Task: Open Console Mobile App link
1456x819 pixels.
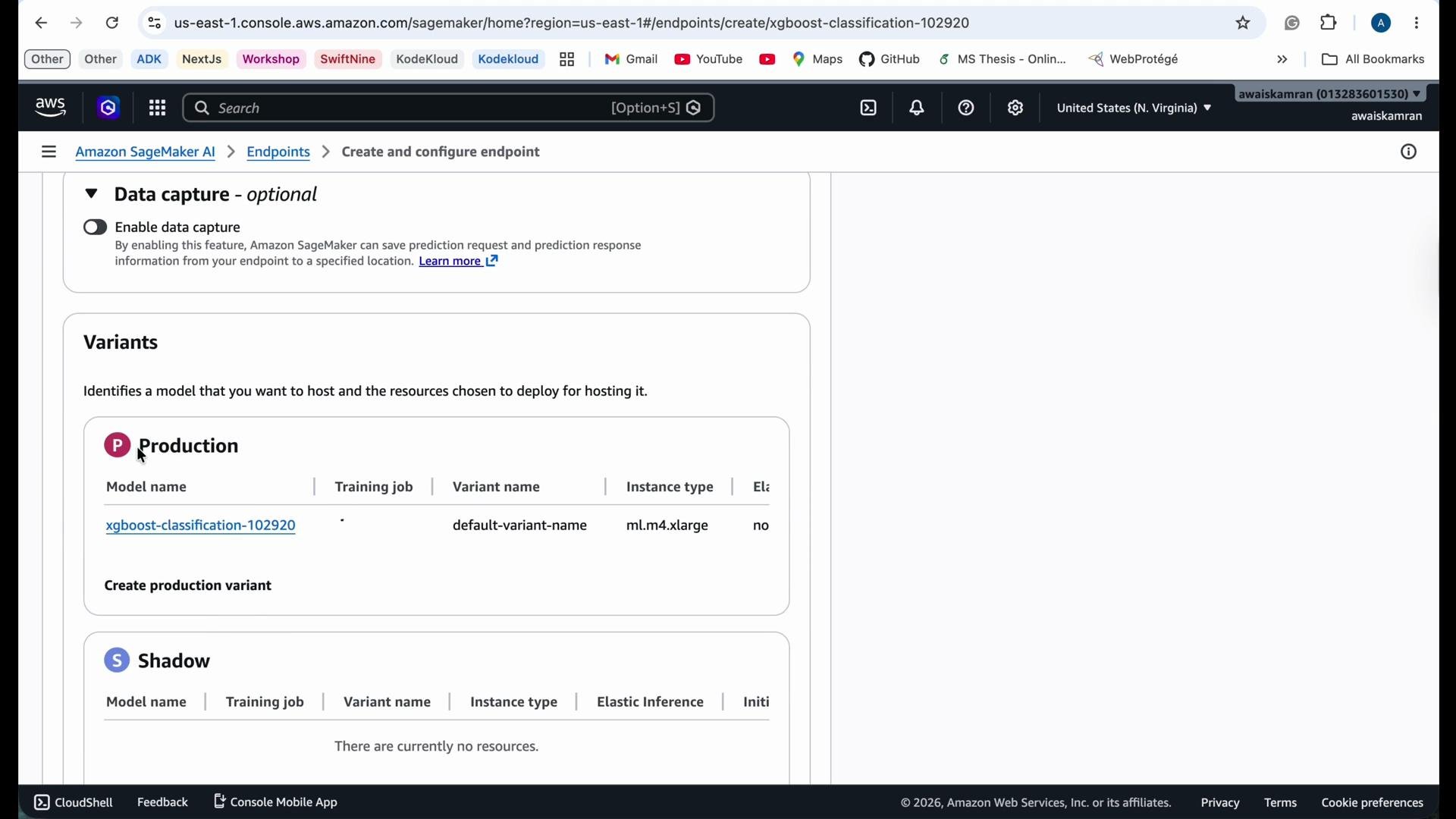Action: point(276,802)
